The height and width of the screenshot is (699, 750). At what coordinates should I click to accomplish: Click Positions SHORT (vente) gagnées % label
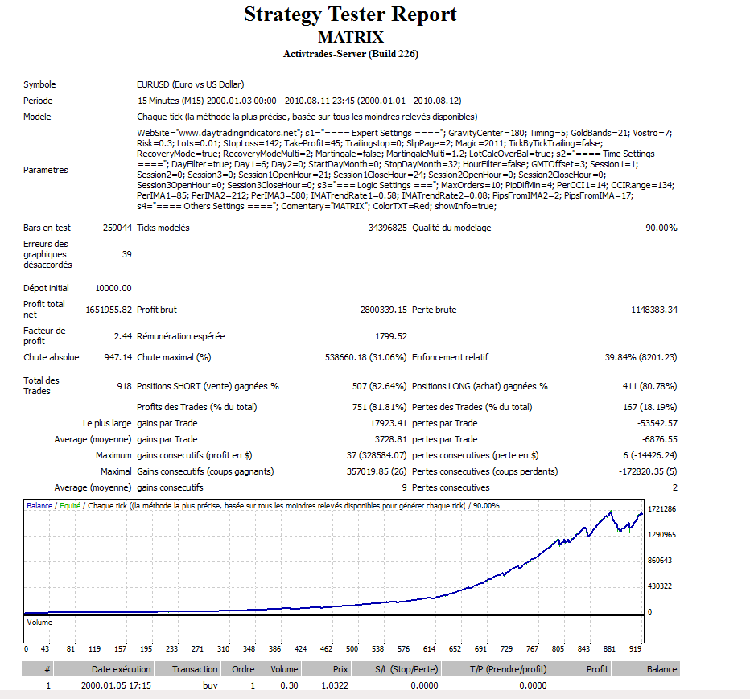point(208,386)
